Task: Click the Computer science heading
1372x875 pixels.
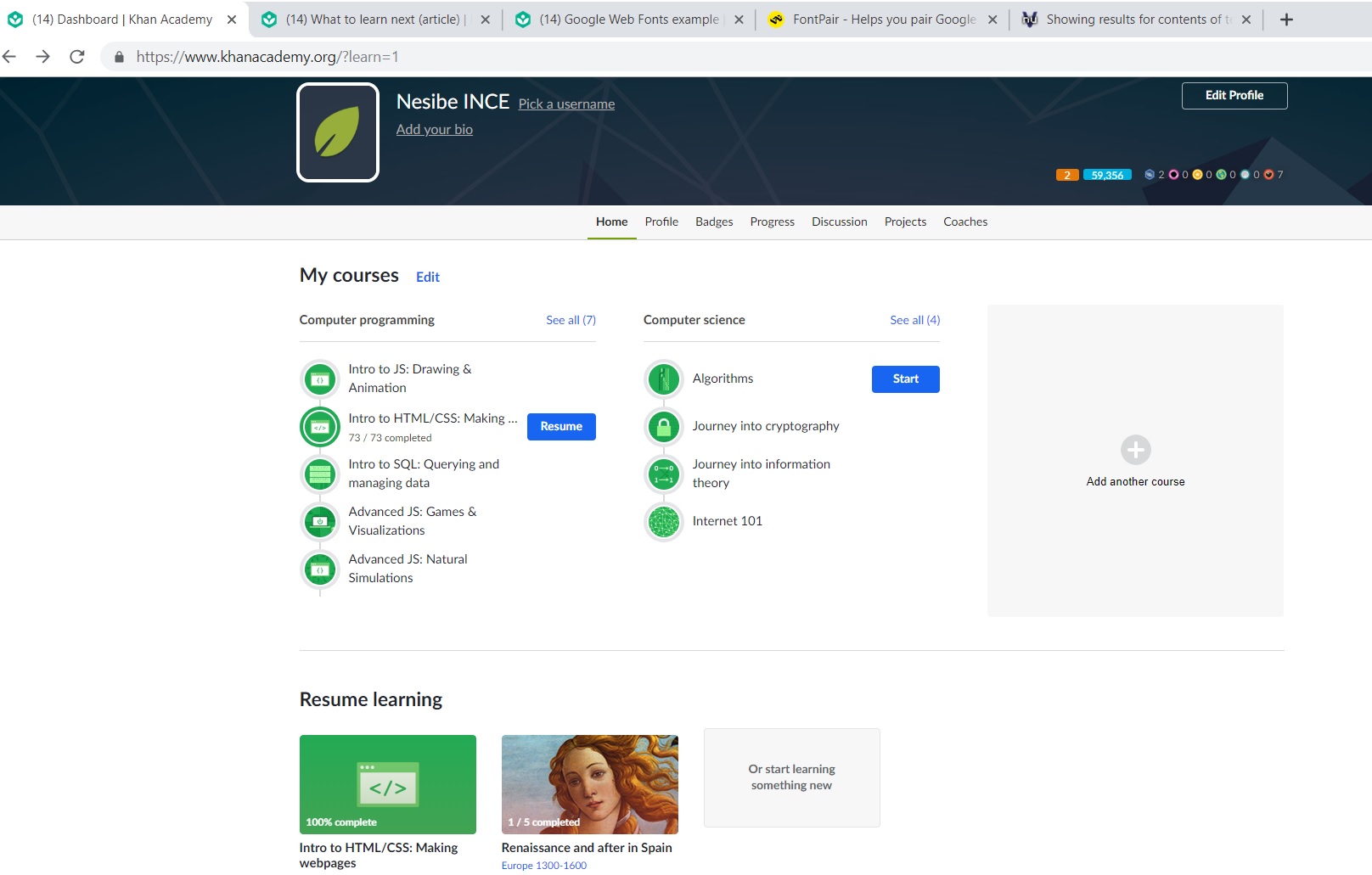Action: tap(694, 320)
